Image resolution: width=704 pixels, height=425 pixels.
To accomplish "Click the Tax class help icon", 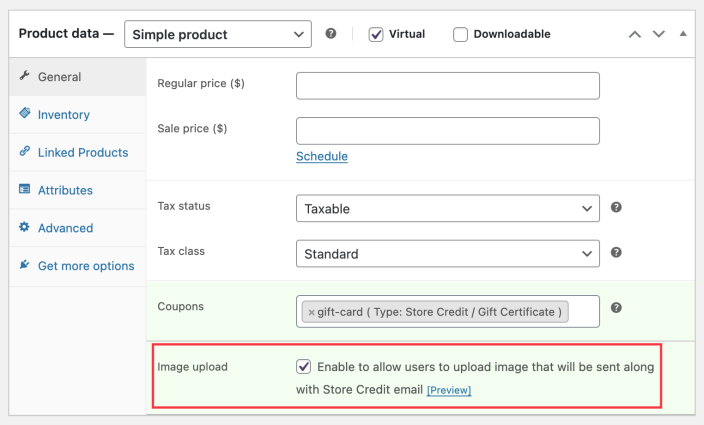I will (616, 253).
